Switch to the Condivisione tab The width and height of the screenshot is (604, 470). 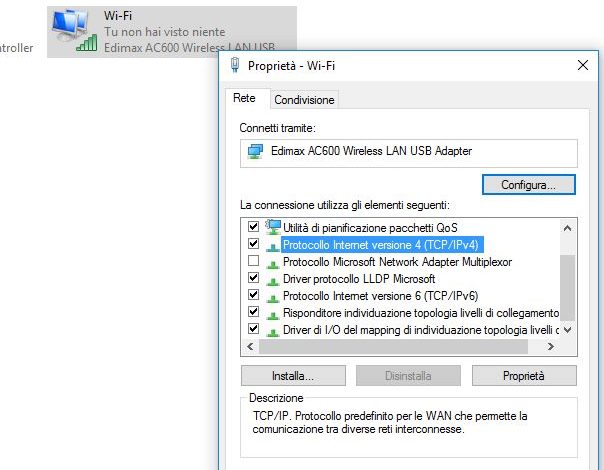304,99
